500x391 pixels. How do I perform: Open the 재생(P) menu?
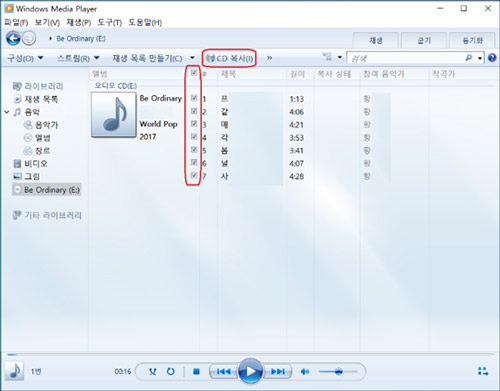[x=79, y=23]
